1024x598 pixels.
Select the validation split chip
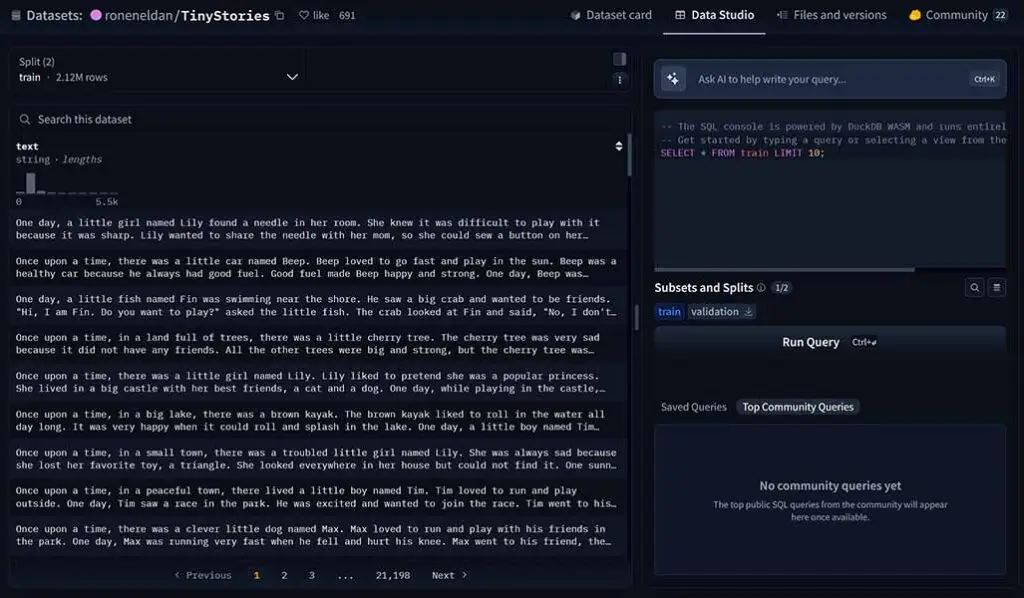[722, 312]
